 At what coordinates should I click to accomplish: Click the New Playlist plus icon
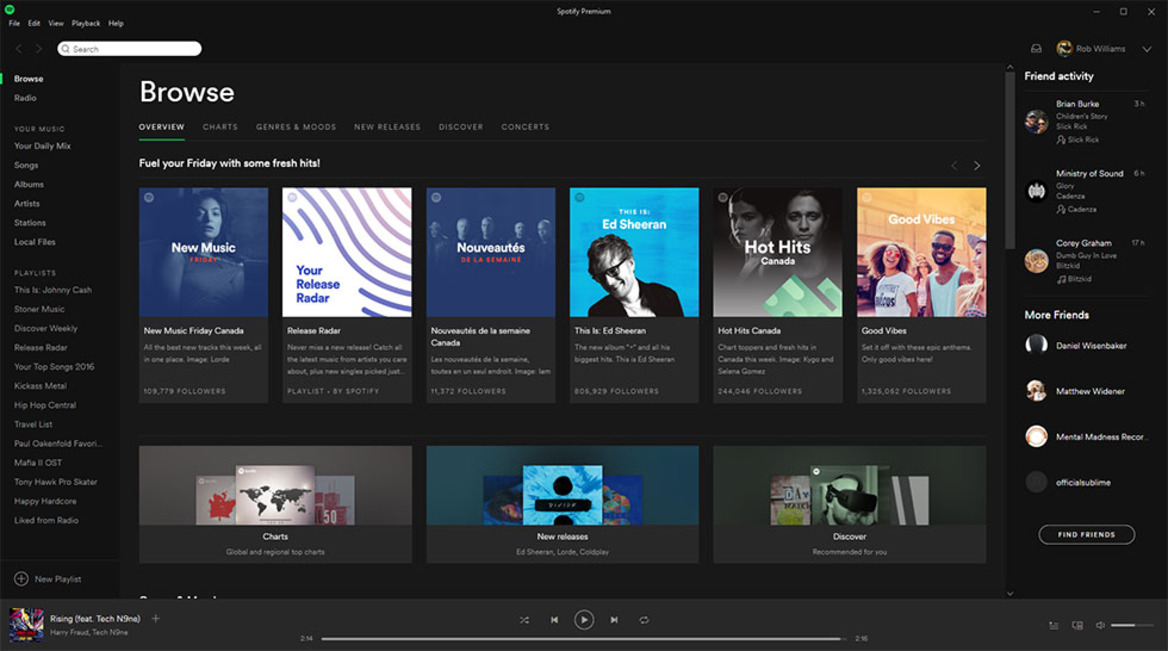(x=22, y=579)
